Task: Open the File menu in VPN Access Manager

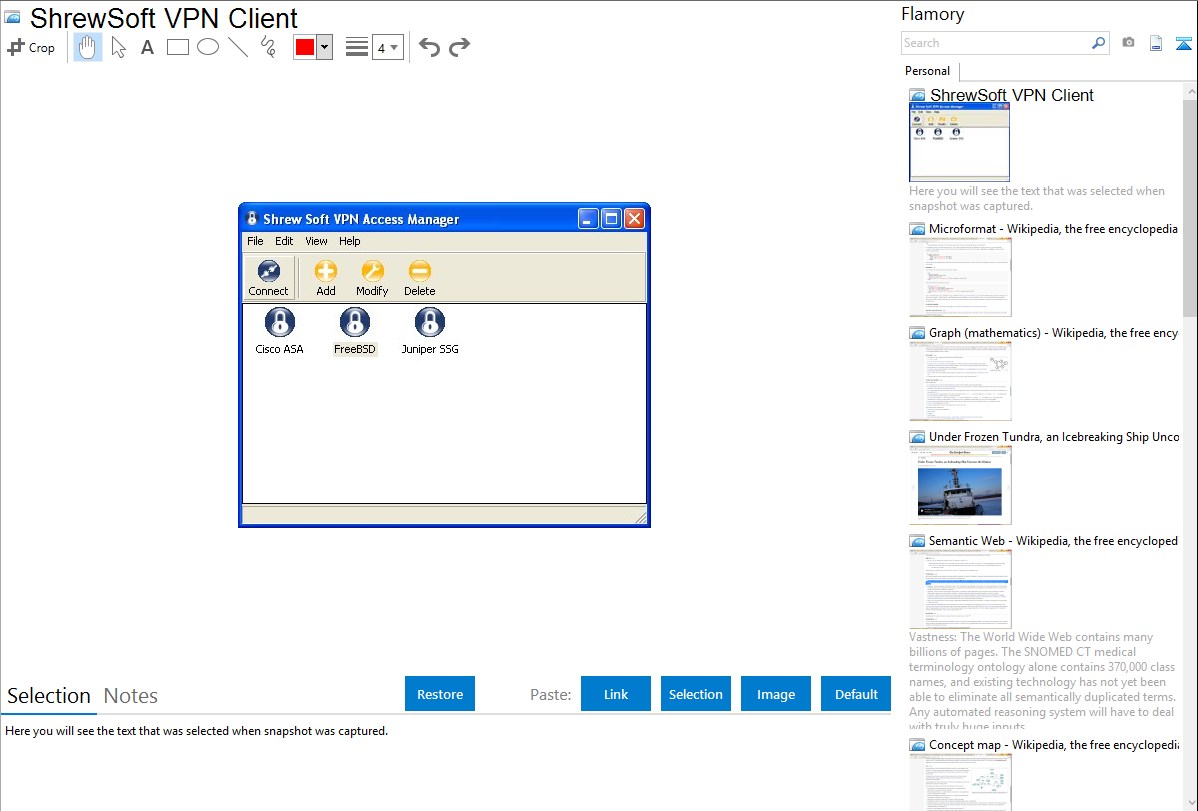Action: [x=255, y=241]
